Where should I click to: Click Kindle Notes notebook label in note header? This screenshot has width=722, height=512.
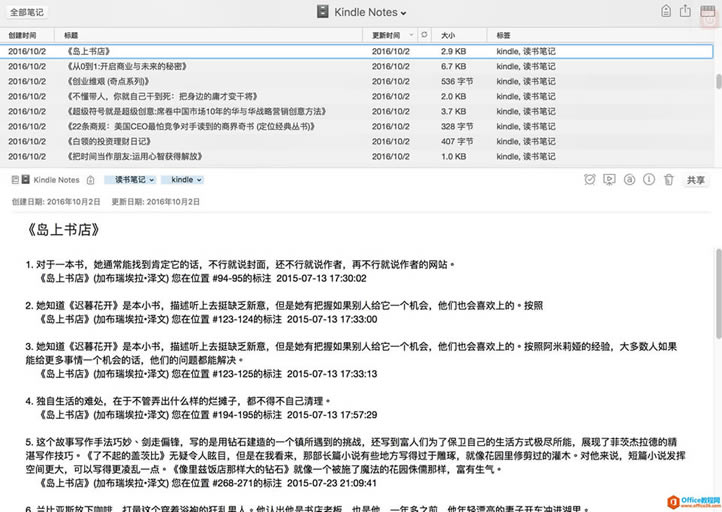(56, 180)
